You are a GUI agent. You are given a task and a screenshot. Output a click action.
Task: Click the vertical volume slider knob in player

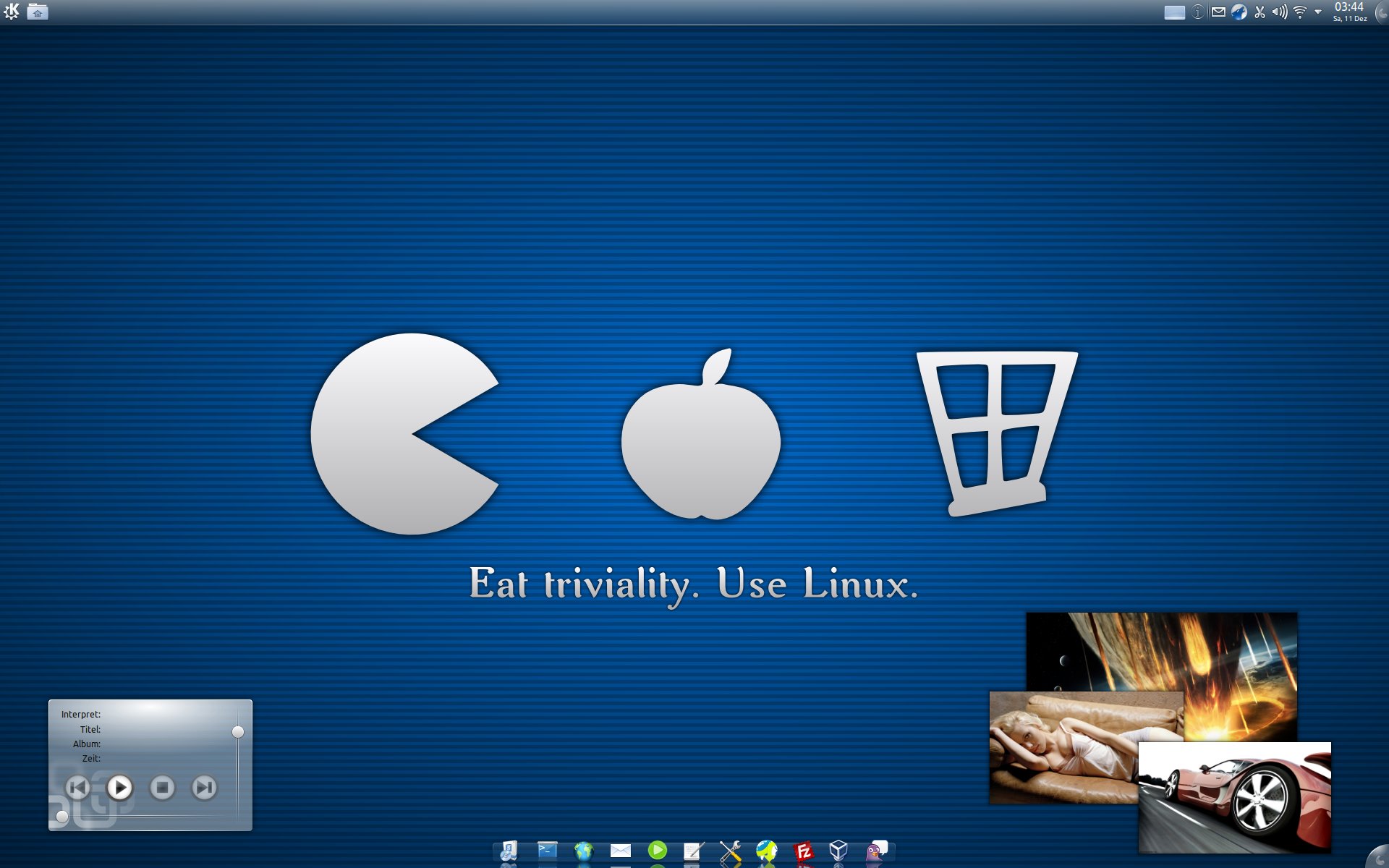(x=238, y=732)
